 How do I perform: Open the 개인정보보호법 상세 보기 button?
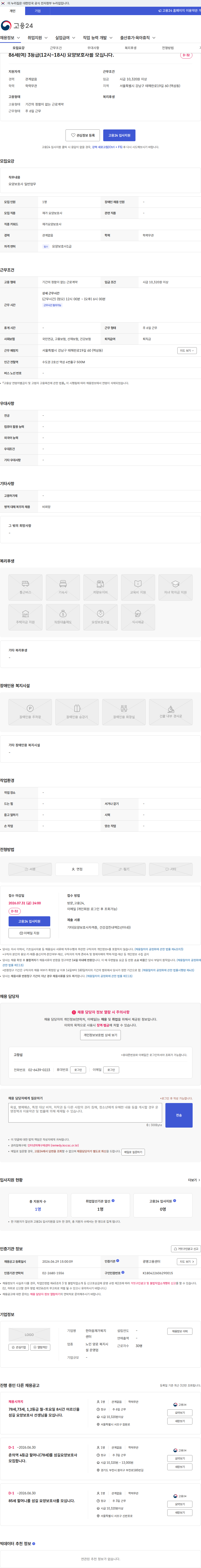(x=100, y=1035)
